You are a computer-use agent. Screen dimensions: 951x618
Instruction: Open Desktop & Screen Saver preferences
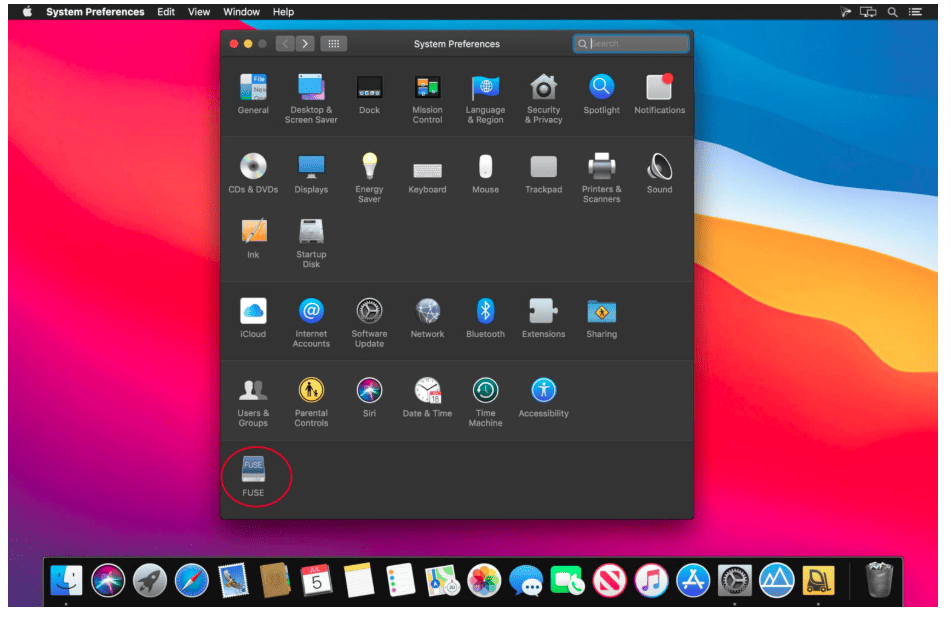point(311,98)
